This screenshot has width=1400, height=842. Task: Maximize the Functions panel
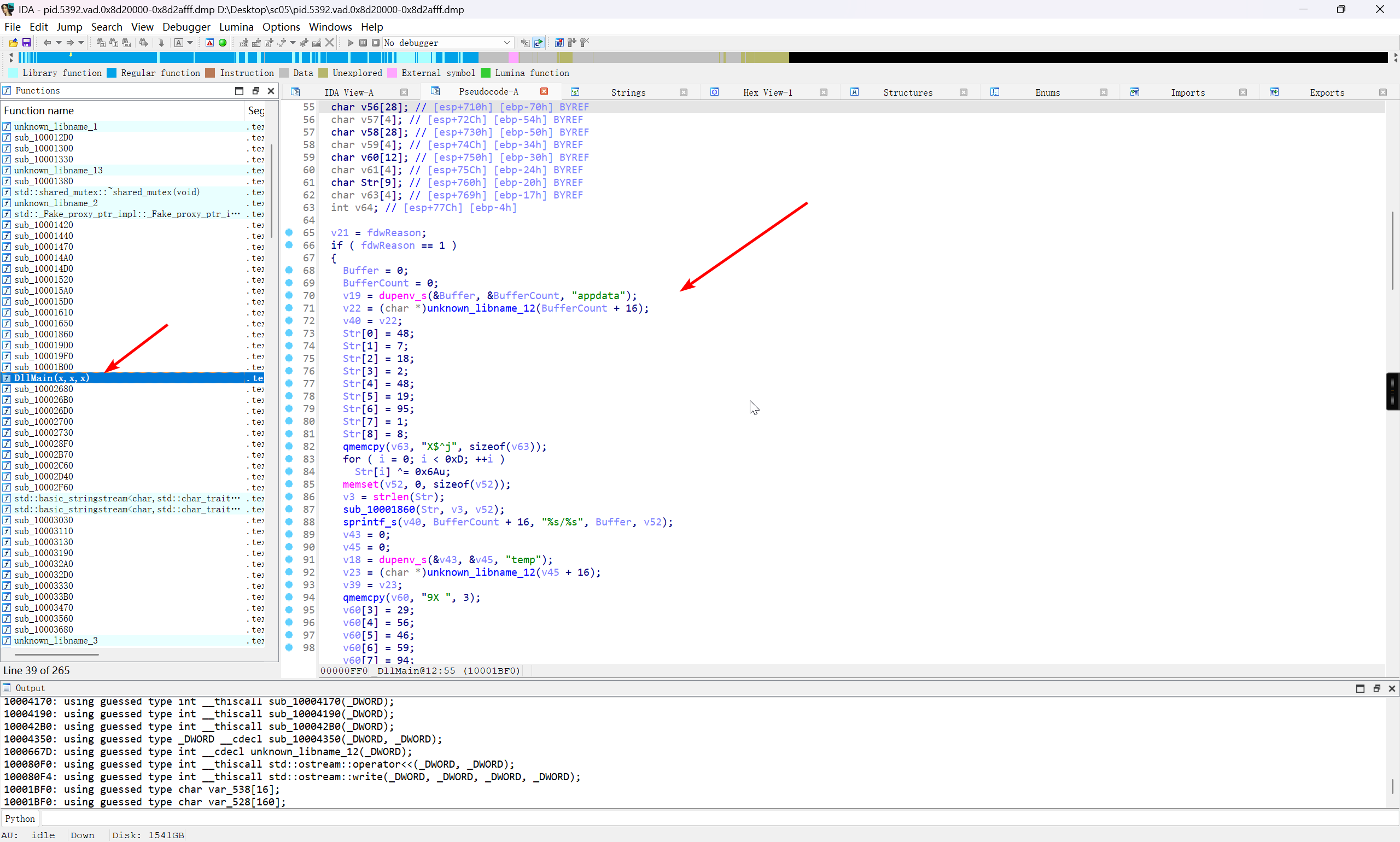(239, 91)
